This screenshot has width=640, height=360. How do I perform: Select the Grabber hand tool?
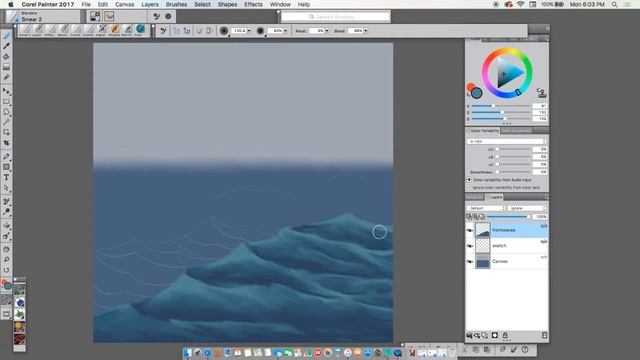pos(6,249)
